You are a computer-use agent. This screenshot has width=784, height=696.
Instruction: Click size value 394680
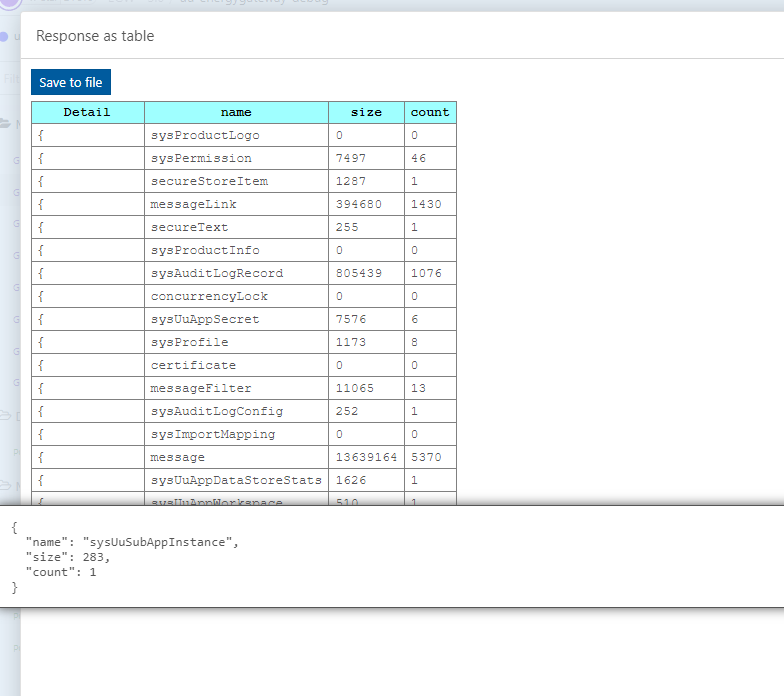358,204
